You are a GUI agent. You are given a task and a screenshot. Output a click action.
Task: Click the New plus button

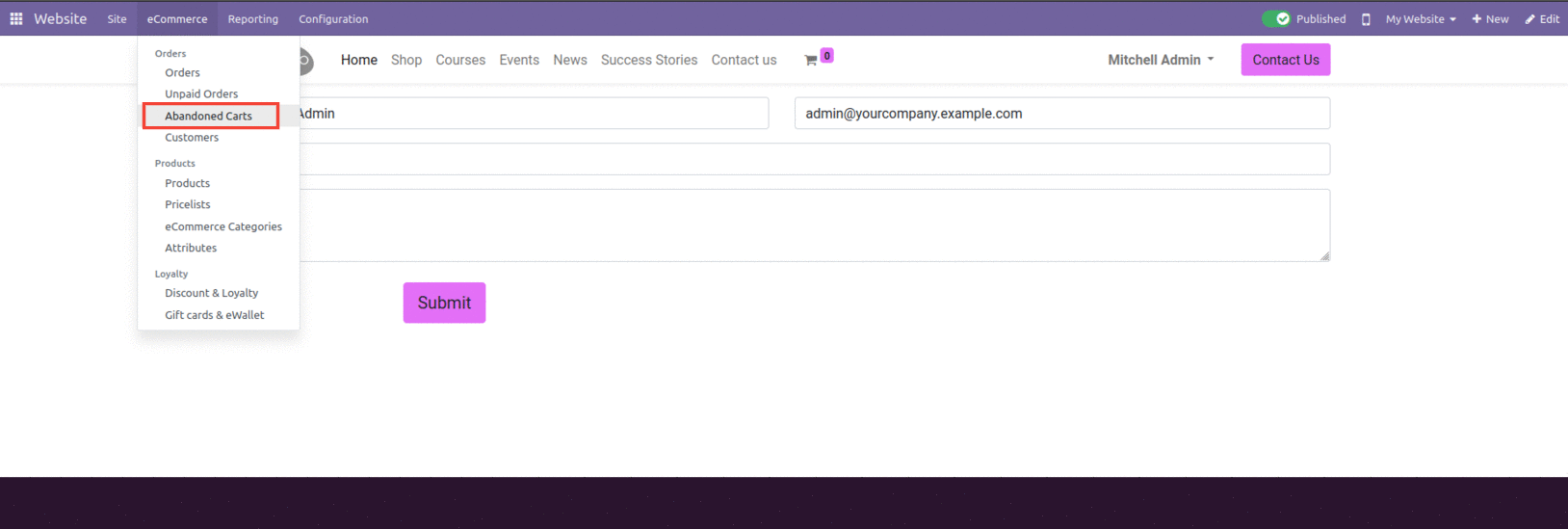(x=1490, y=19)
